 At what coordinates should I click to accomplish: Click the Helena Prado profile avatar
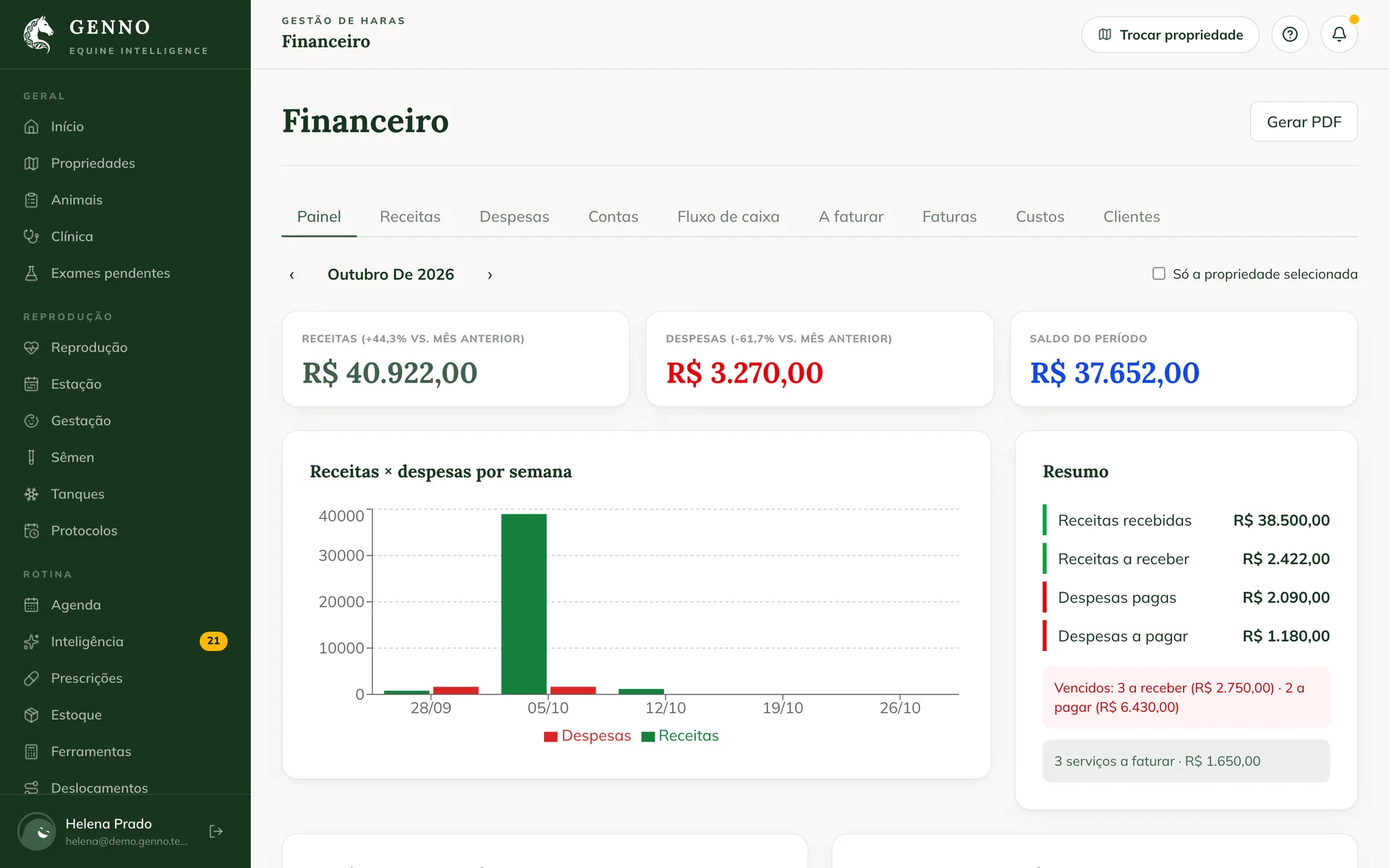pyautogui.click(x=37, y=831)
